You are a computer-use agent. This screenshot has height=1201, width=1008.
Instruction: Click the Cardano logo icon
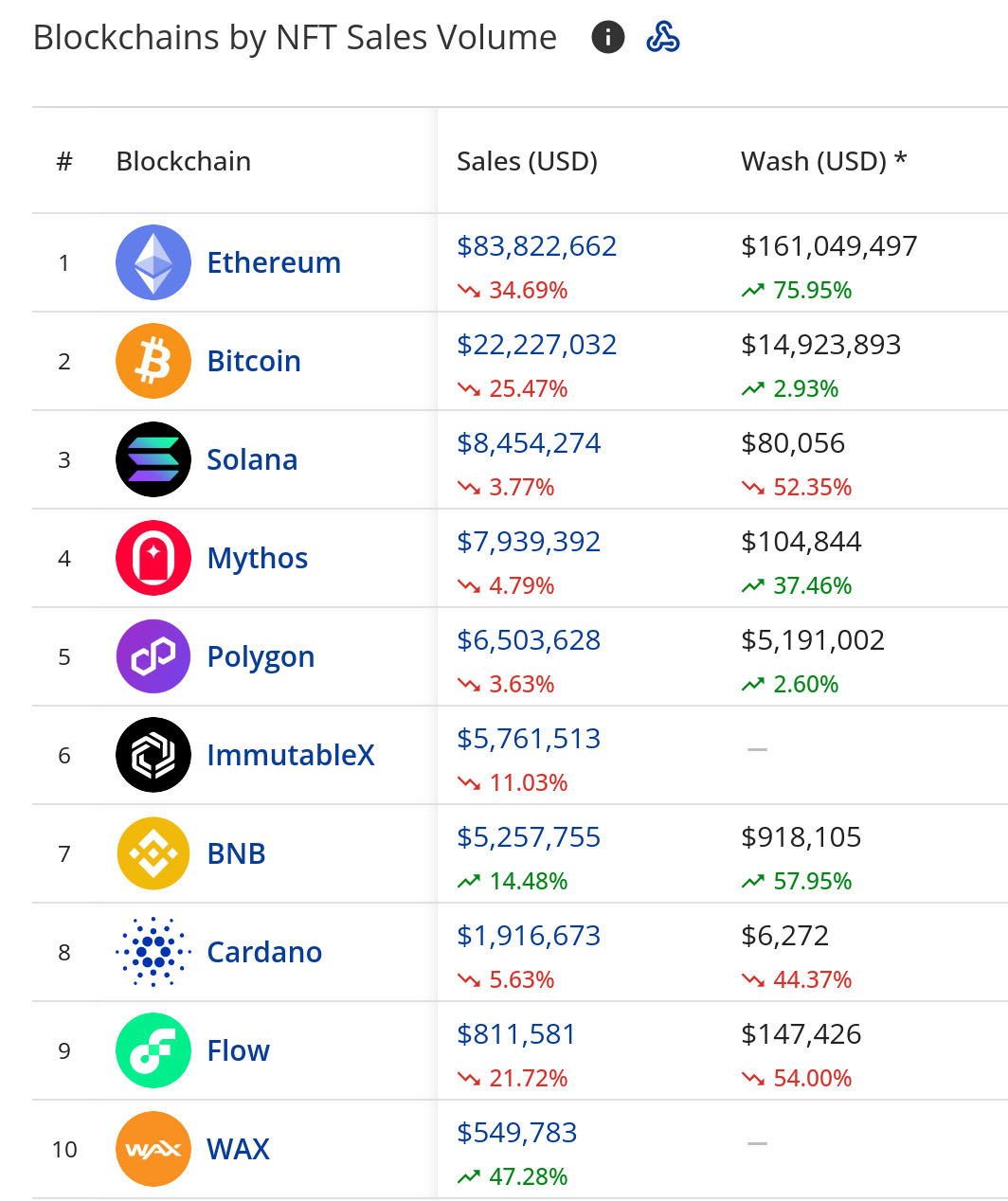[153, 952]
